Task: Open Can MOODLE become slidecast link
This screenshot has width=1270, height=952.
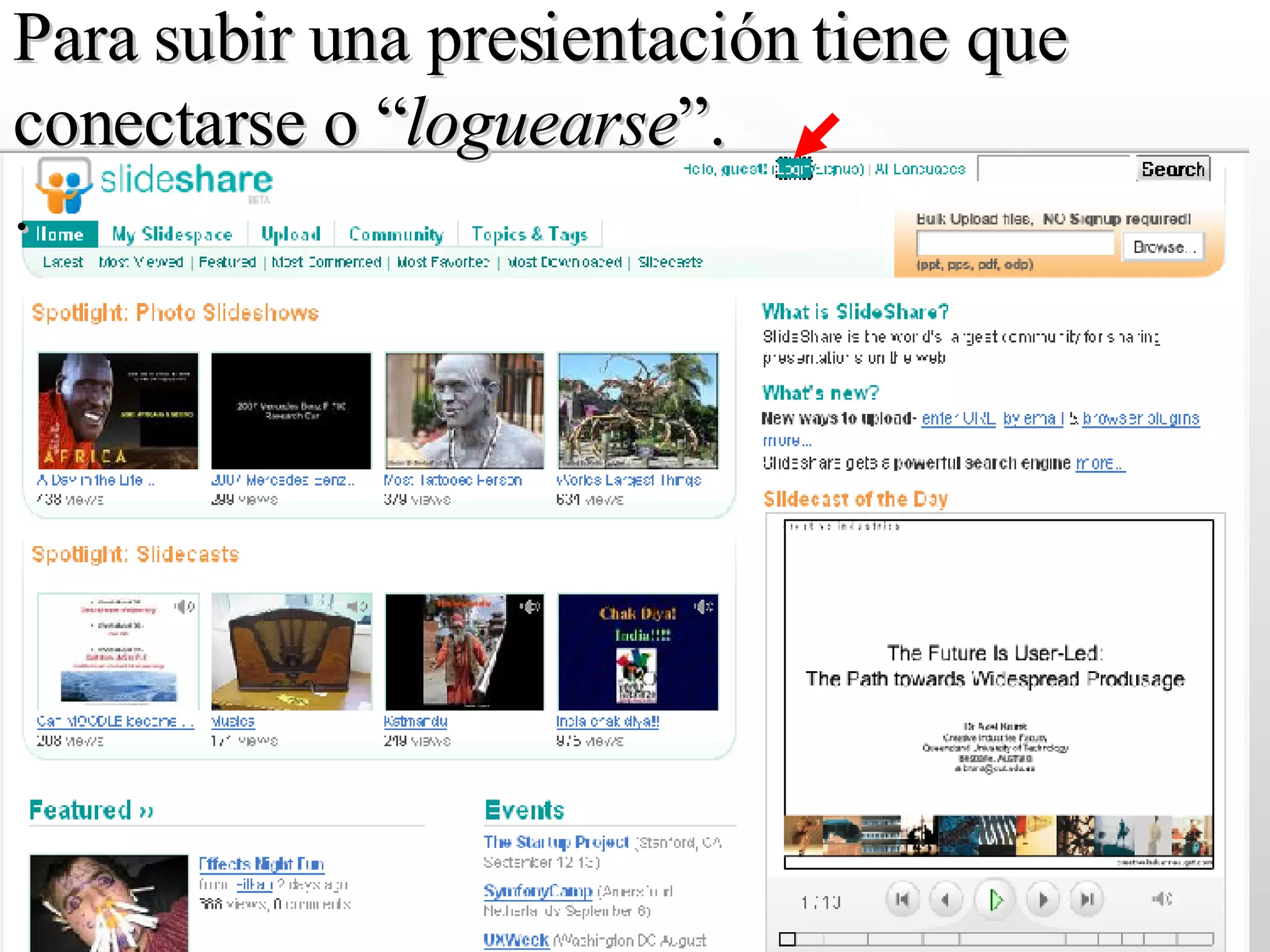Action: pos(115,721)
